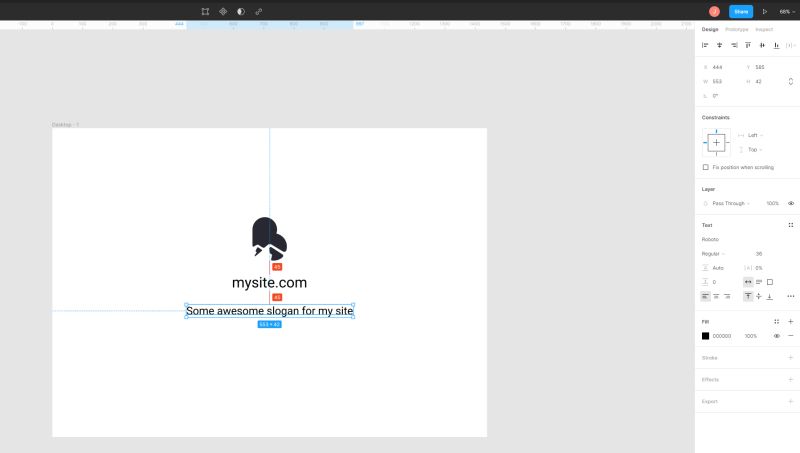Click the Create link icon in toolbar
This screenshot has height=453, width=800.
259,11
